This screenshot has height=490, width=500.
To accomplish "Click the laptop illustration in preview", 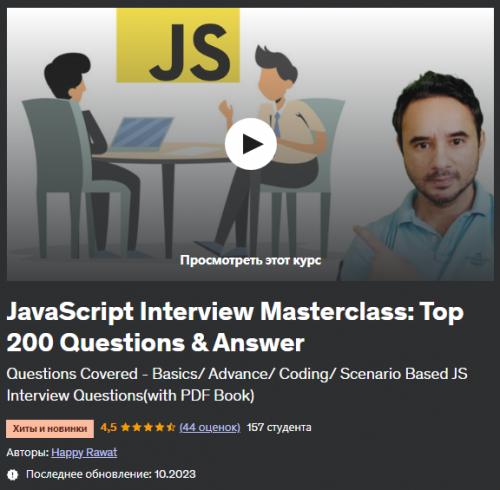I will (142, 134).
